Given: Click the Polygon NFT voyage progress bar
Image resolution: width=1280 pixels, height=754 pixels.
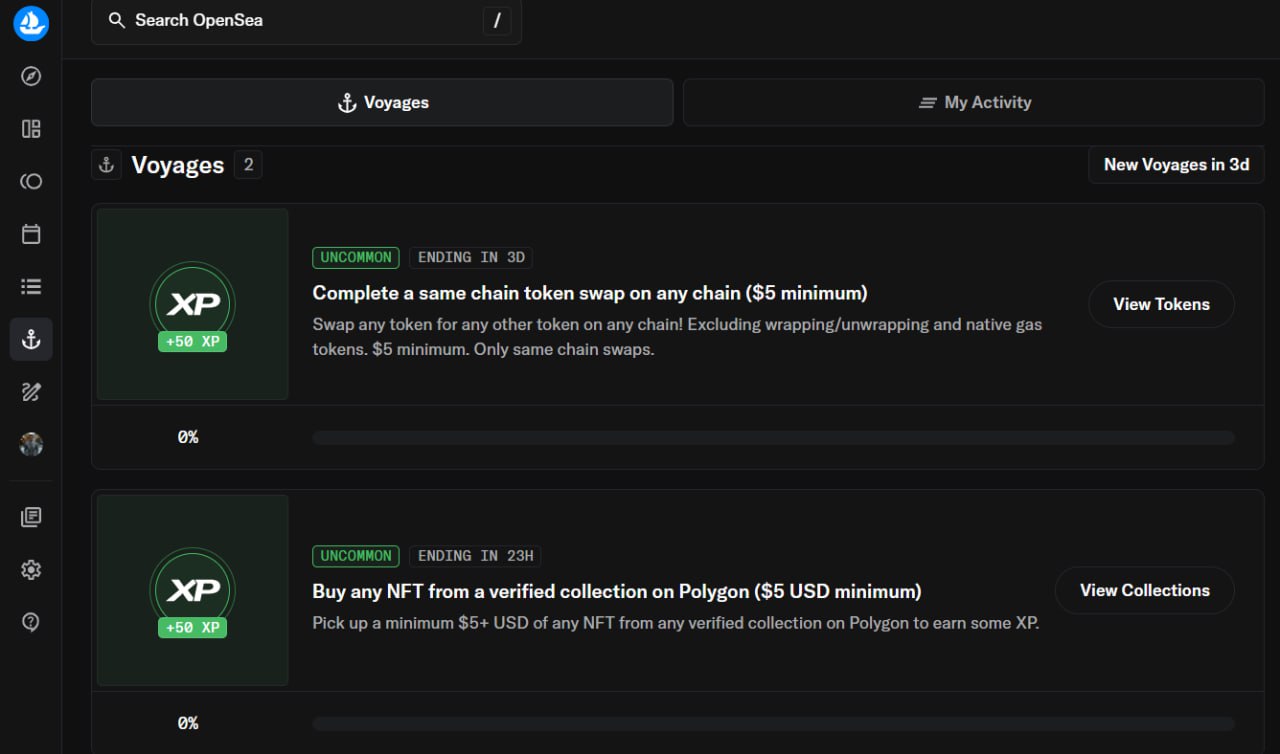Looking at the screenshot, I should click(x=773, y=723).
